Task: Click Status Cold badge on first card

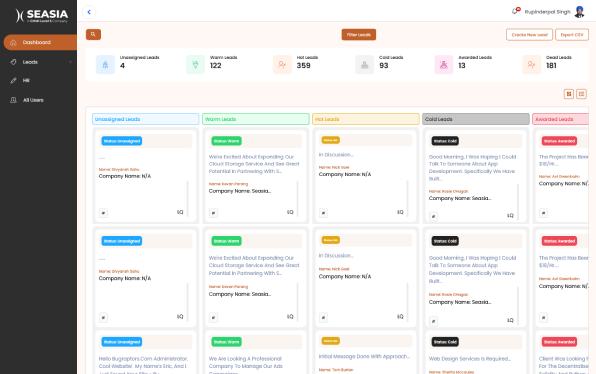Action: tap(445, 141)
